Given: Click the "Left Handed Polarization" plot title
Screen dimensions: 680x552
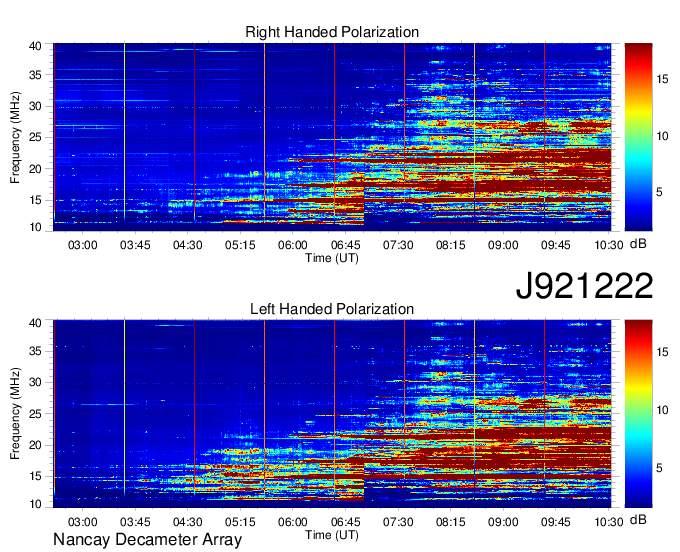Looking at the screenshot, I should click(x=332, y=309).
